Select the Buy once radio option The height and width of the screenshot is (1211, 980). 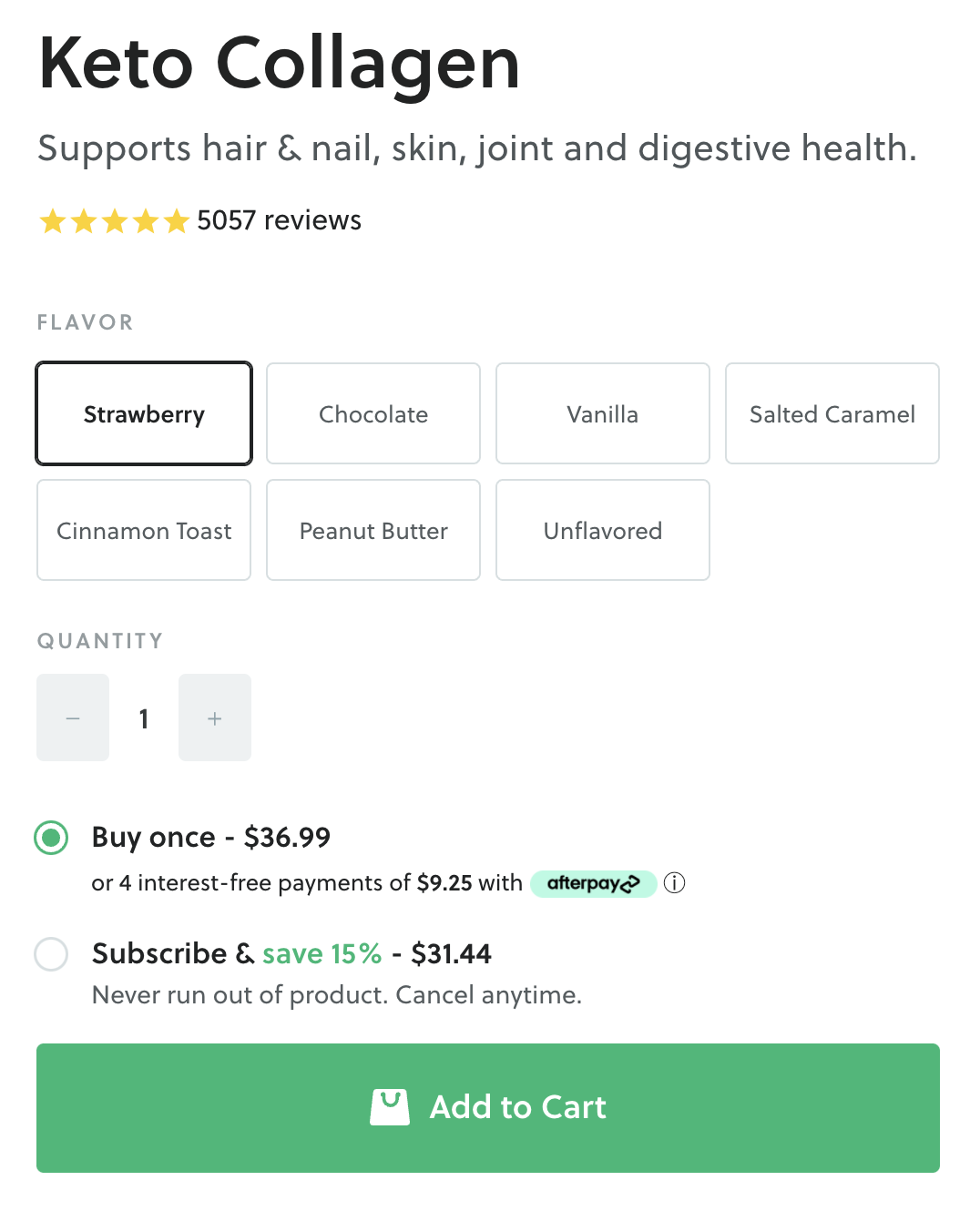click(x=51, y=838)
